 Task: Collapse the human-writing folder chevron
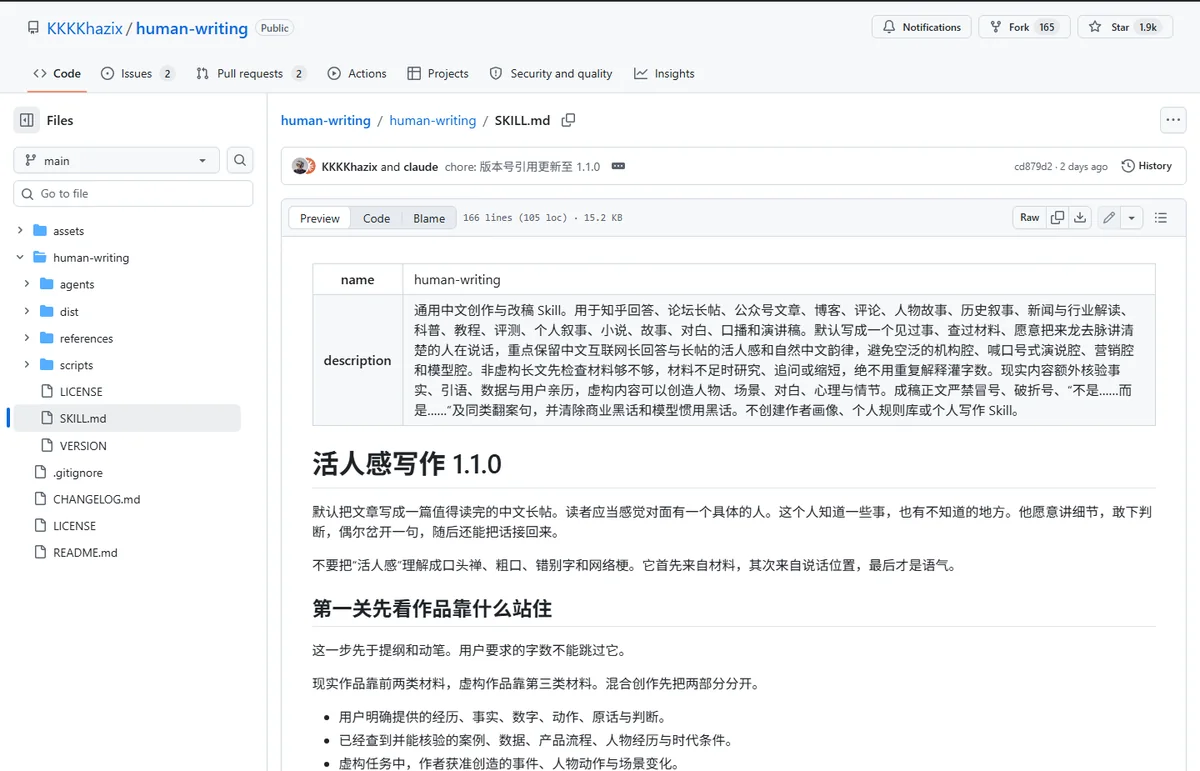(20, 258)
